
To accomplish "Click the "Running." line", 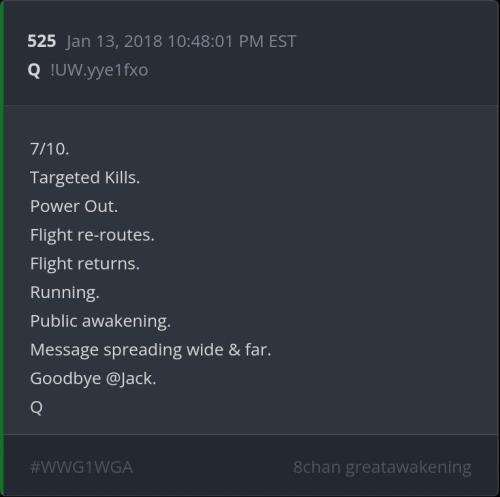I will 65,293.
